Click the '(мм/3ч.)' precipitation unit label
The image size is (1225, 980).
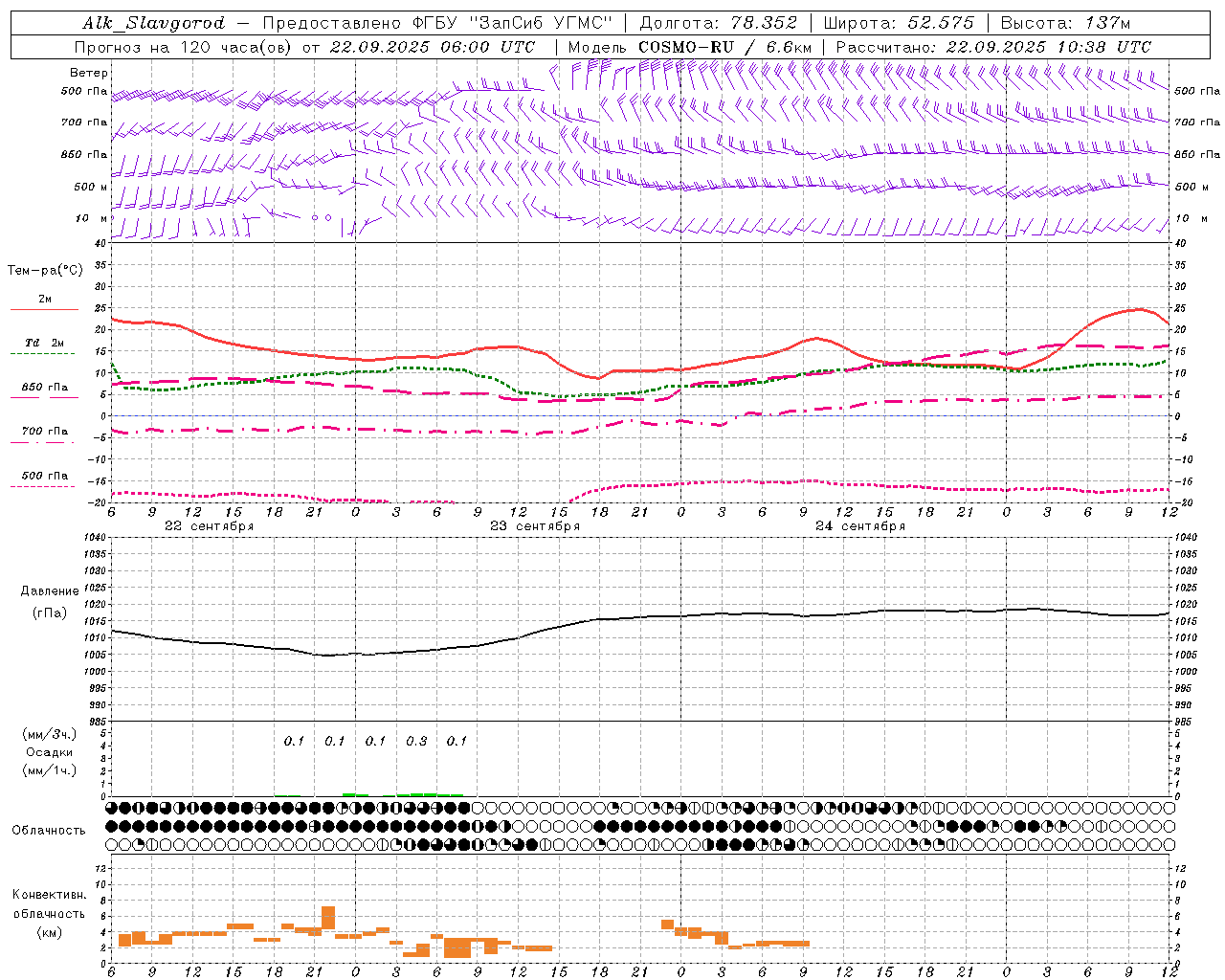click(x=50, y=734)
